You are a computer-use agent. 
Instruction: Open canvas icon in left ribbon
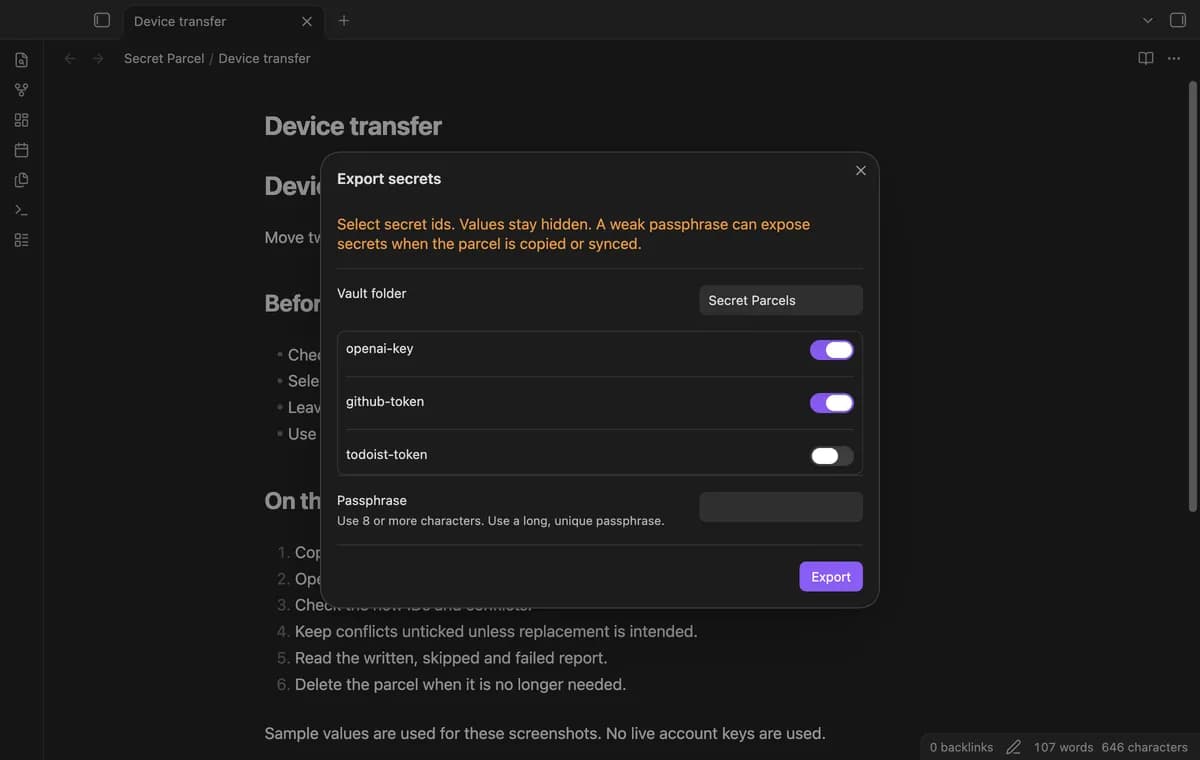pyautogui.click(x=21, y=120)
